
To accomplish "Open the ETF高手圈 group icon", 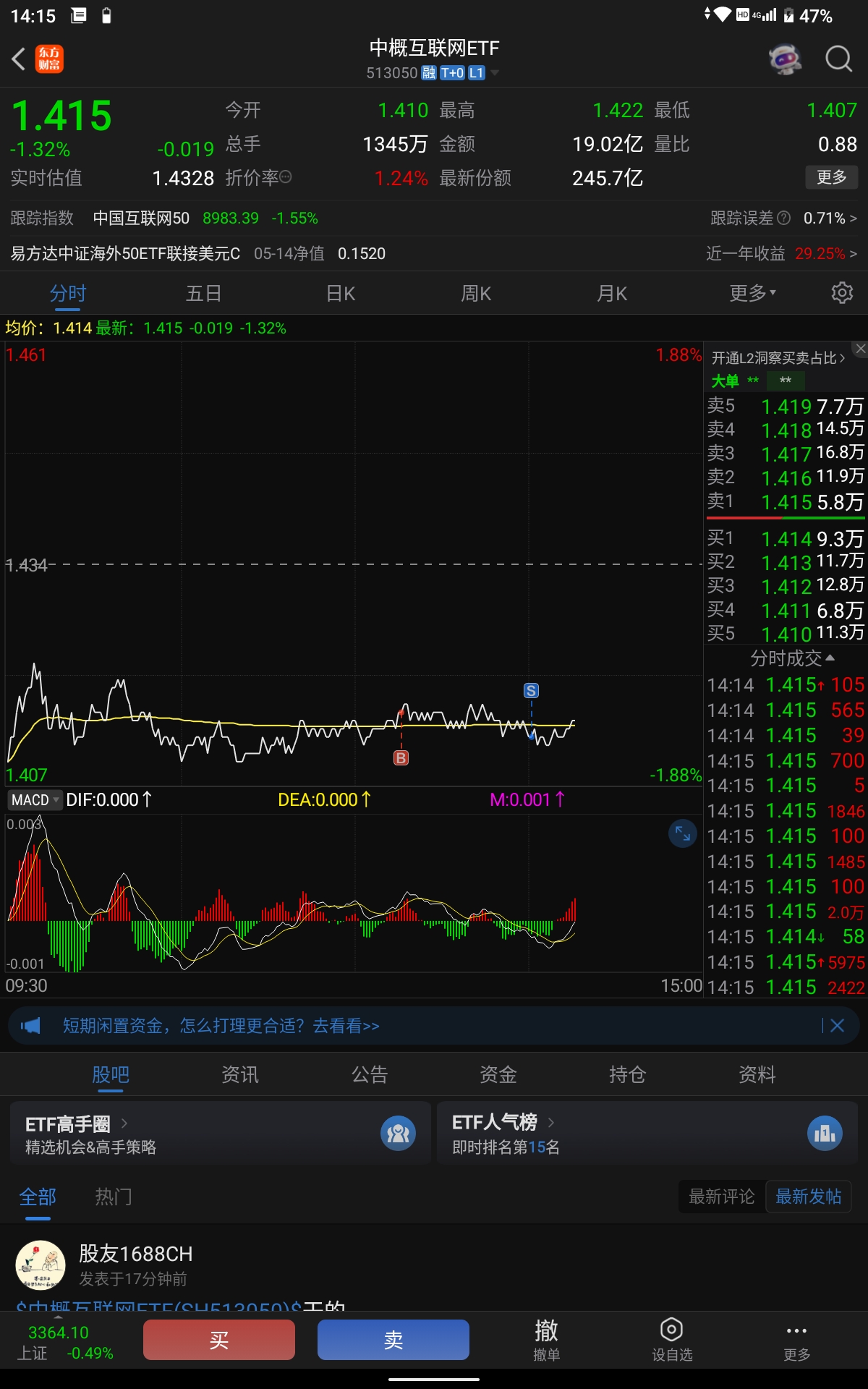I will coord(399,1133).
